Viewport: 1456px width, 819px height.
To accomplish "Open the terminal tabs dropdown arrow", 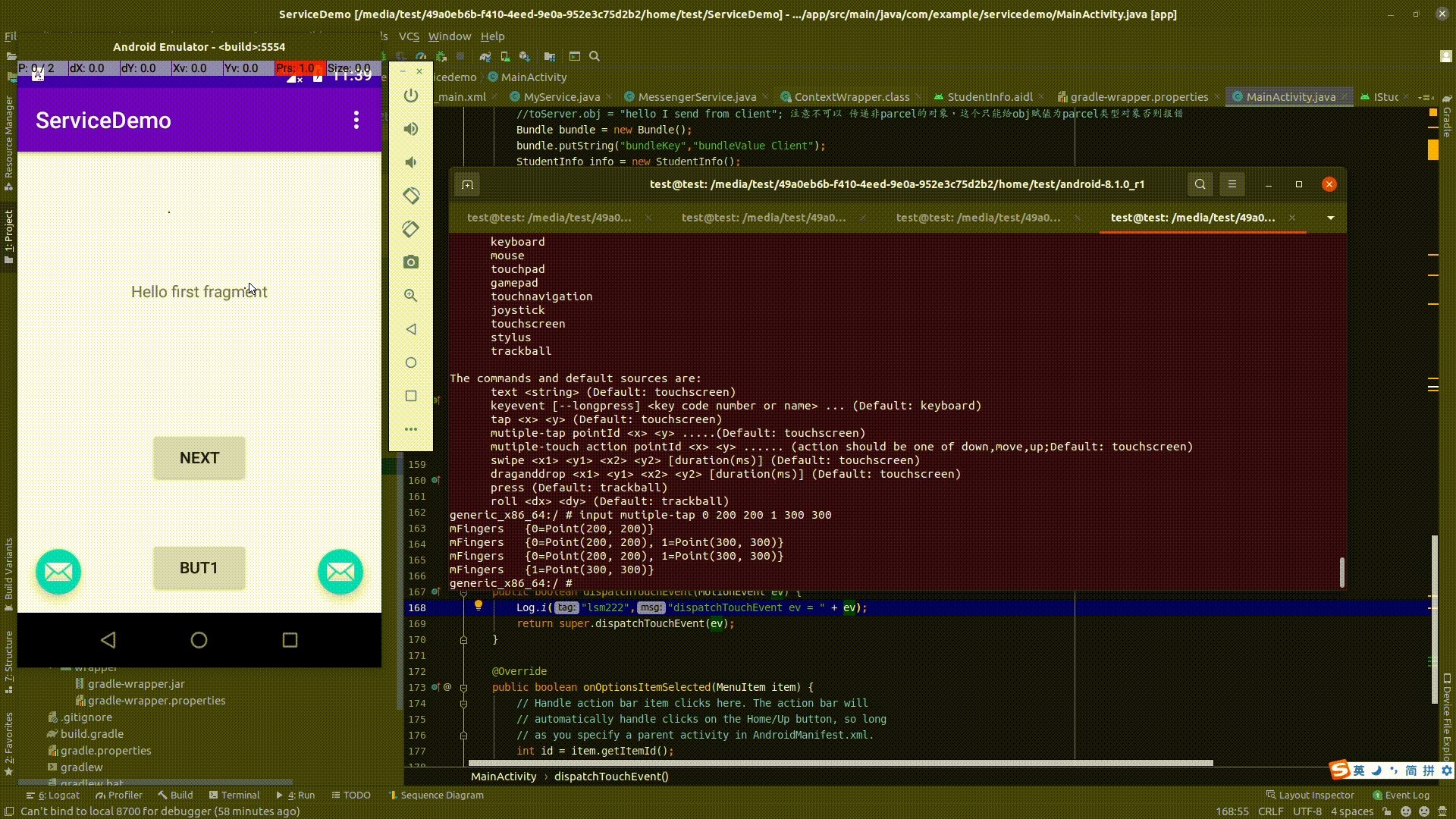I will pos(1330,218).
